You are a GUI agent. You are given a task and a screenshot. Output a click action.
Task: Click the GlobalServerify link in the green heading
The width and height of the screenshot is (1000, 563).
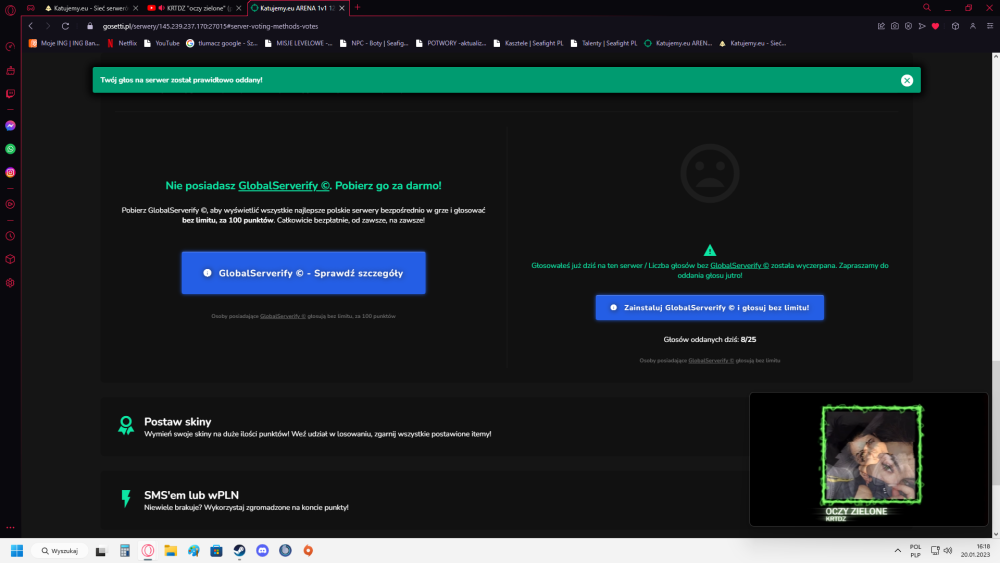click(x=284, y=186)
